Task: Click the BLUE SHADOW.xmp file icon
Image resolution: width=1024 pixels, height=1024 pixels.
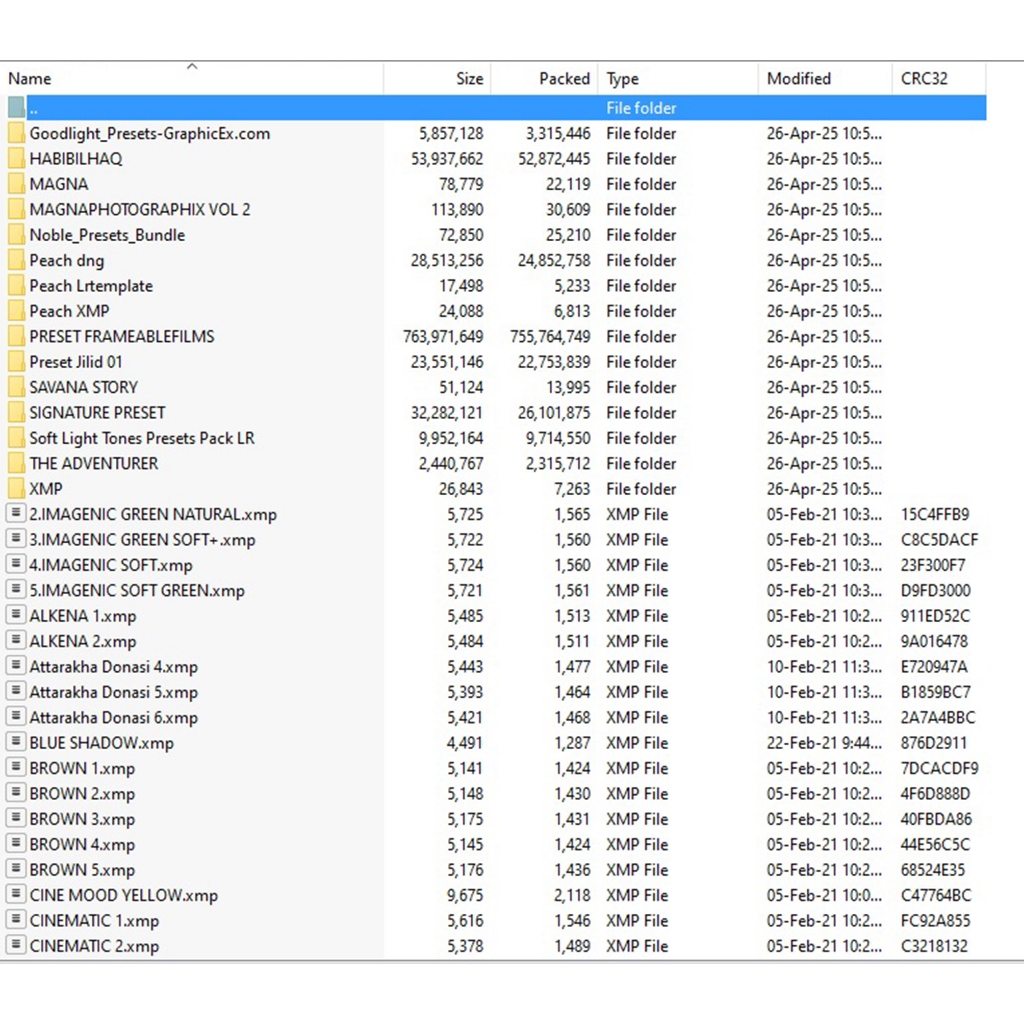Action: tap(15, 743)
